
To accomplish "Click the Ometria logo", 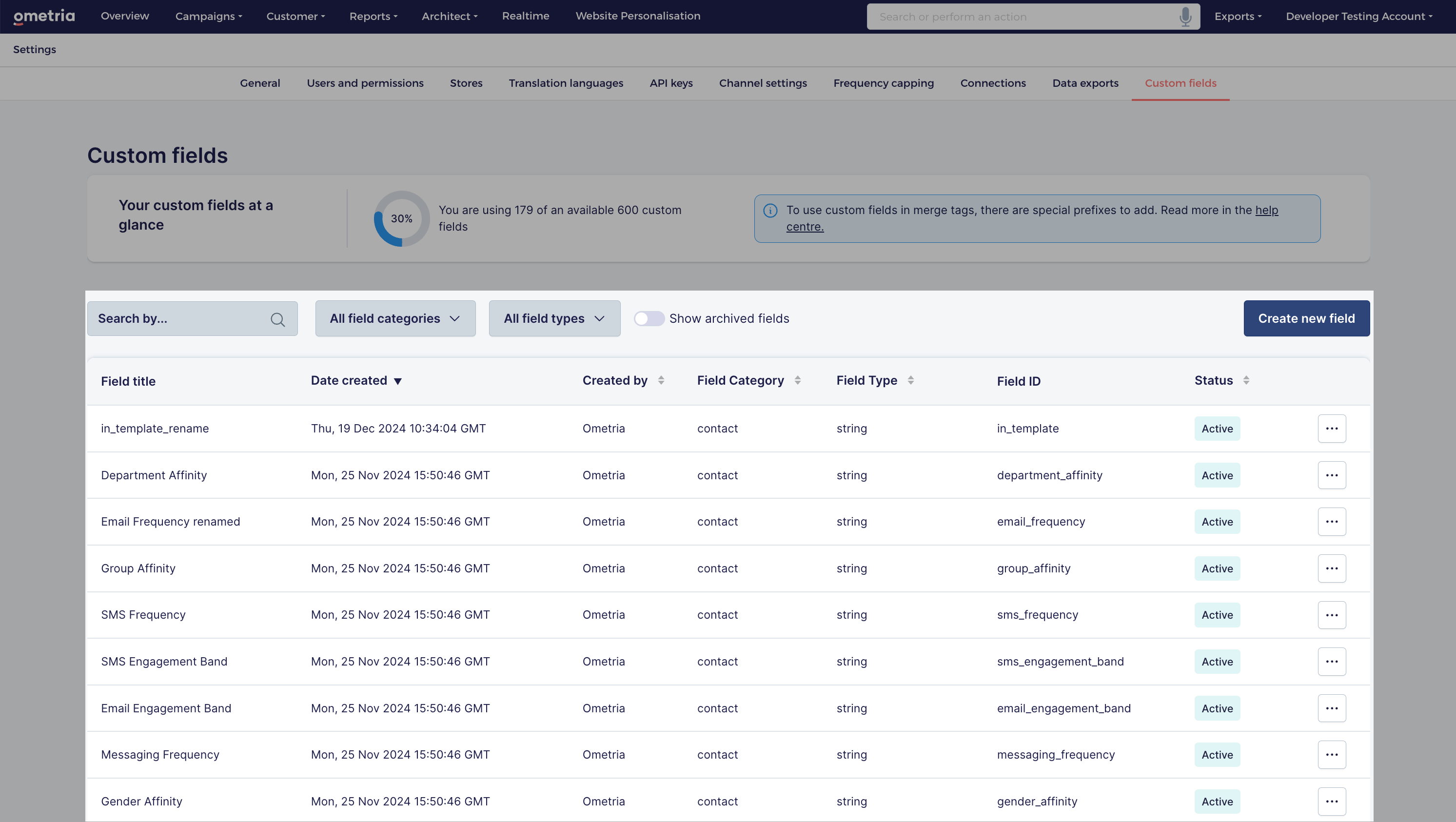I will coord(44,17).
